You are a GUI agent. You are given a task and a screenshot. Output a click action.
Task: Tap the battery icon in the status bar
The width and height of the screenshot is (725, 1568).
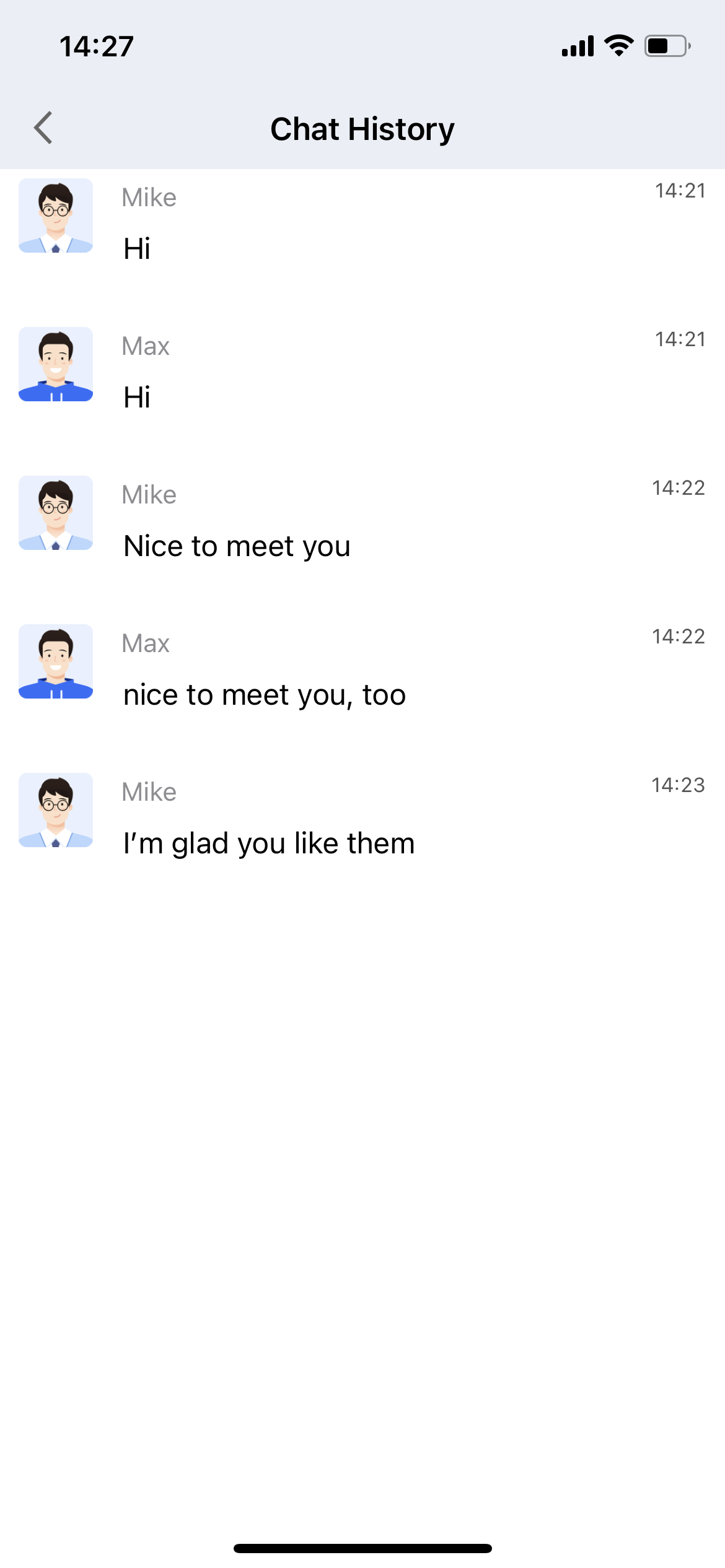pyautogui.click(x=667, y=46)
